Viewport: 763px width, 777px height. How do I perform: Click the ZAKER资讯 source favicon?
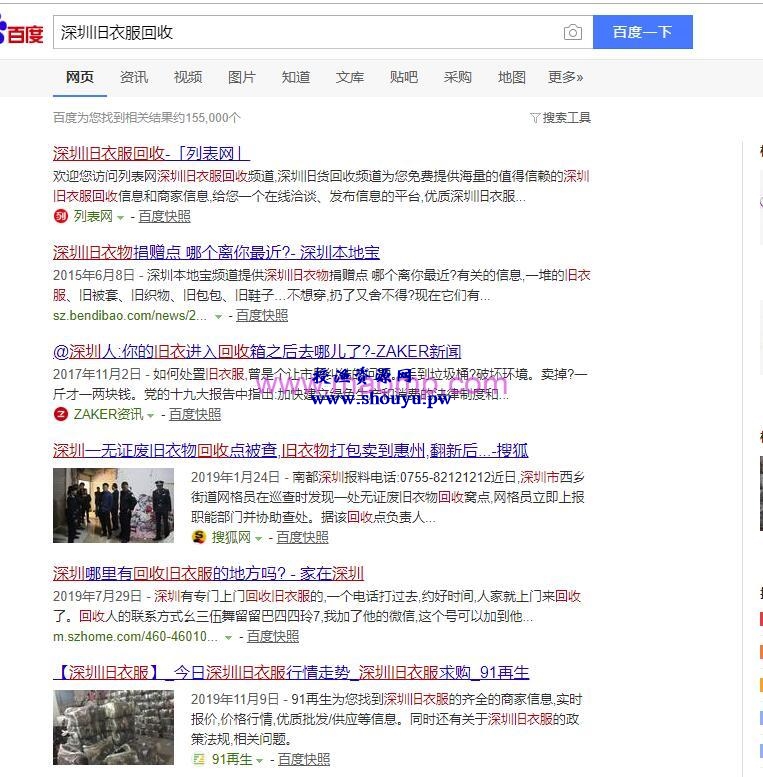[60, 414]
